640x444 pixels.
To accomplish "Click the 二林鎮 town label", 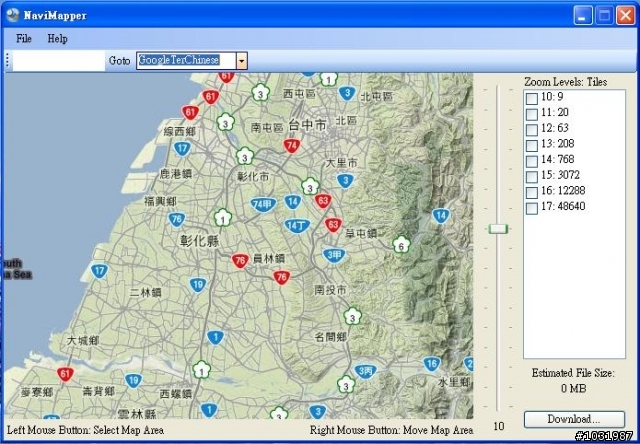I will coord(146,293).
